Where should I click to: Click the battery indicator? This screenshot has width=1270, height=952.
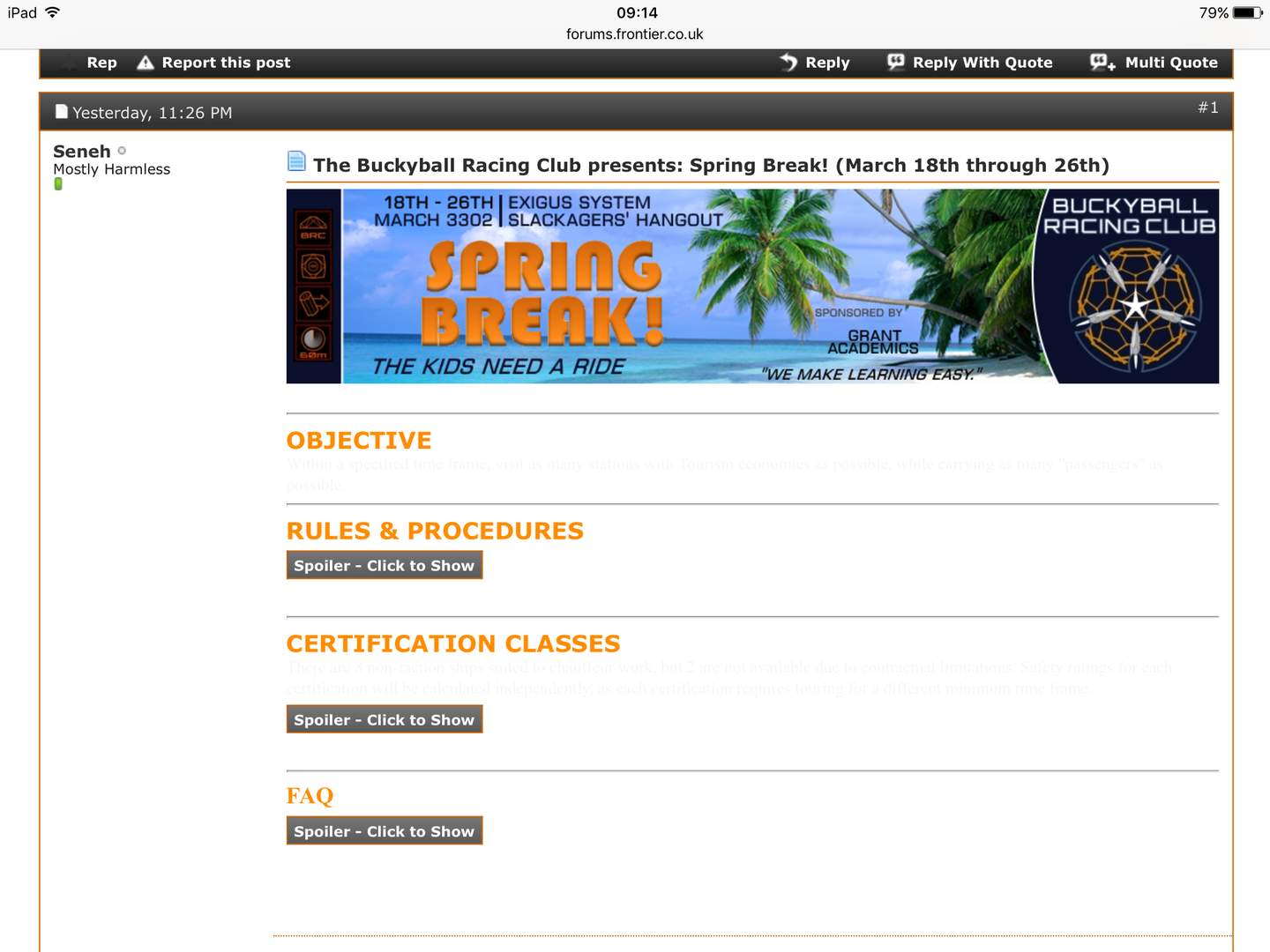[x=1248, y=12]
